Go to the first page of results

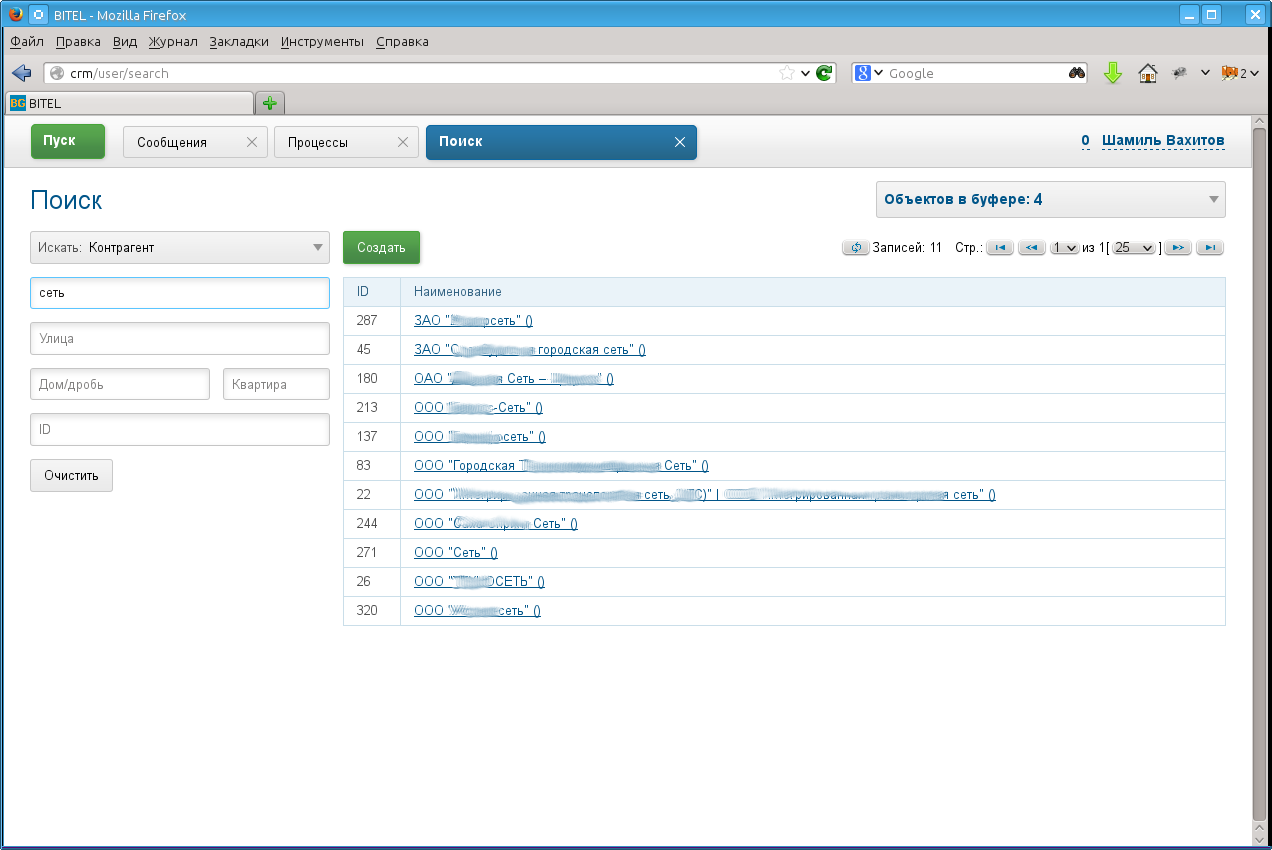pos(1000,248)
